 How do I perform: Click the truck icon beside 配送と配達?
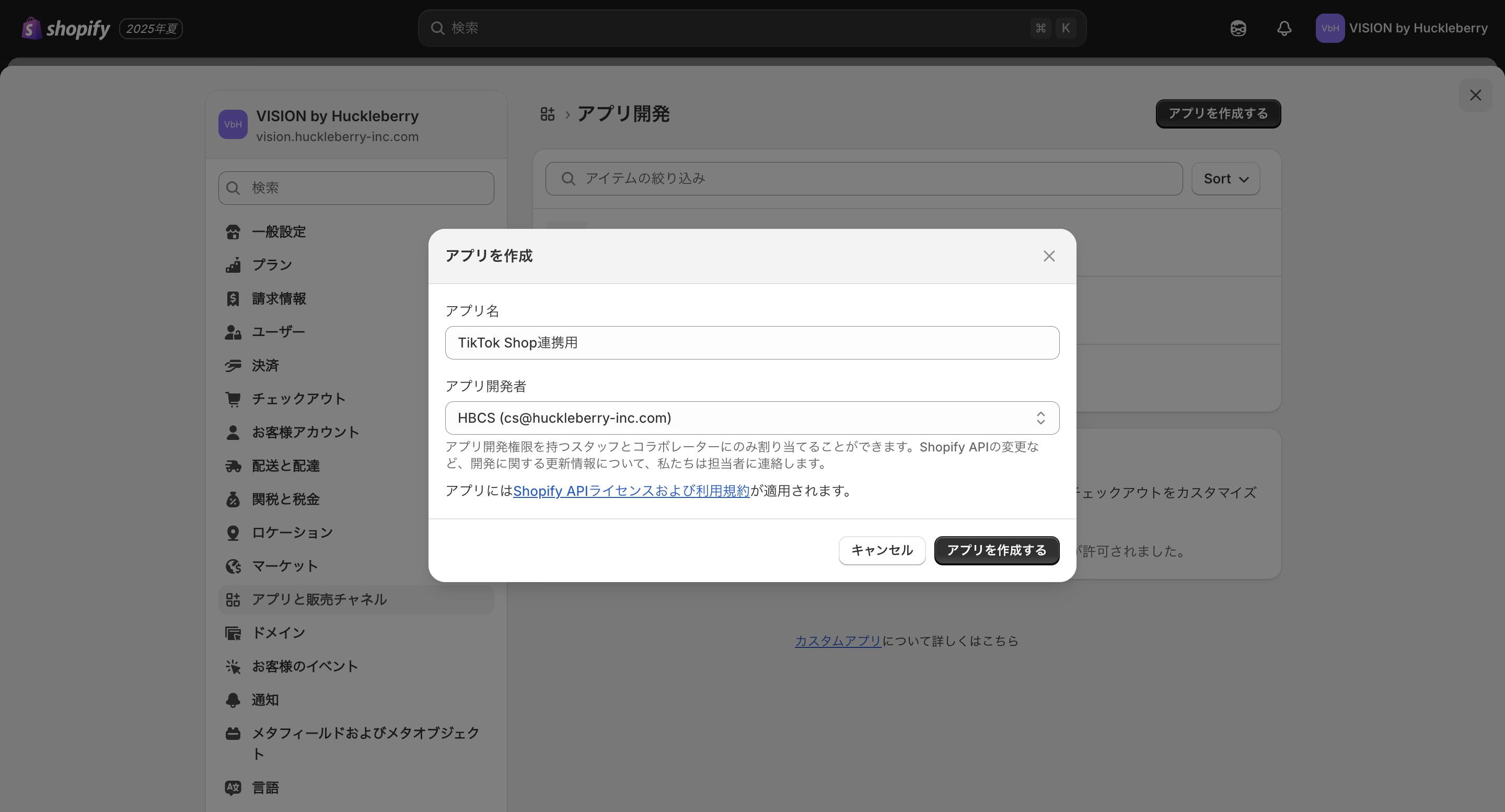point(233,466)
